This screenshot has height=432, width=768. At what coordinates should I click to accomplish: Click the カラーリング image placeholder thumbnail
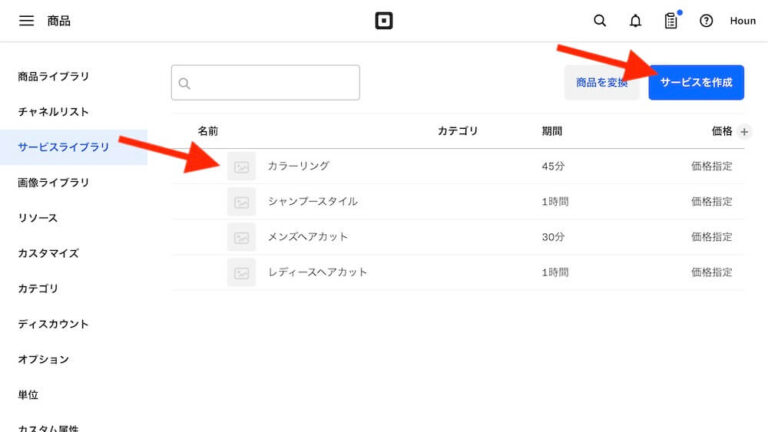(x=241, y=167)
